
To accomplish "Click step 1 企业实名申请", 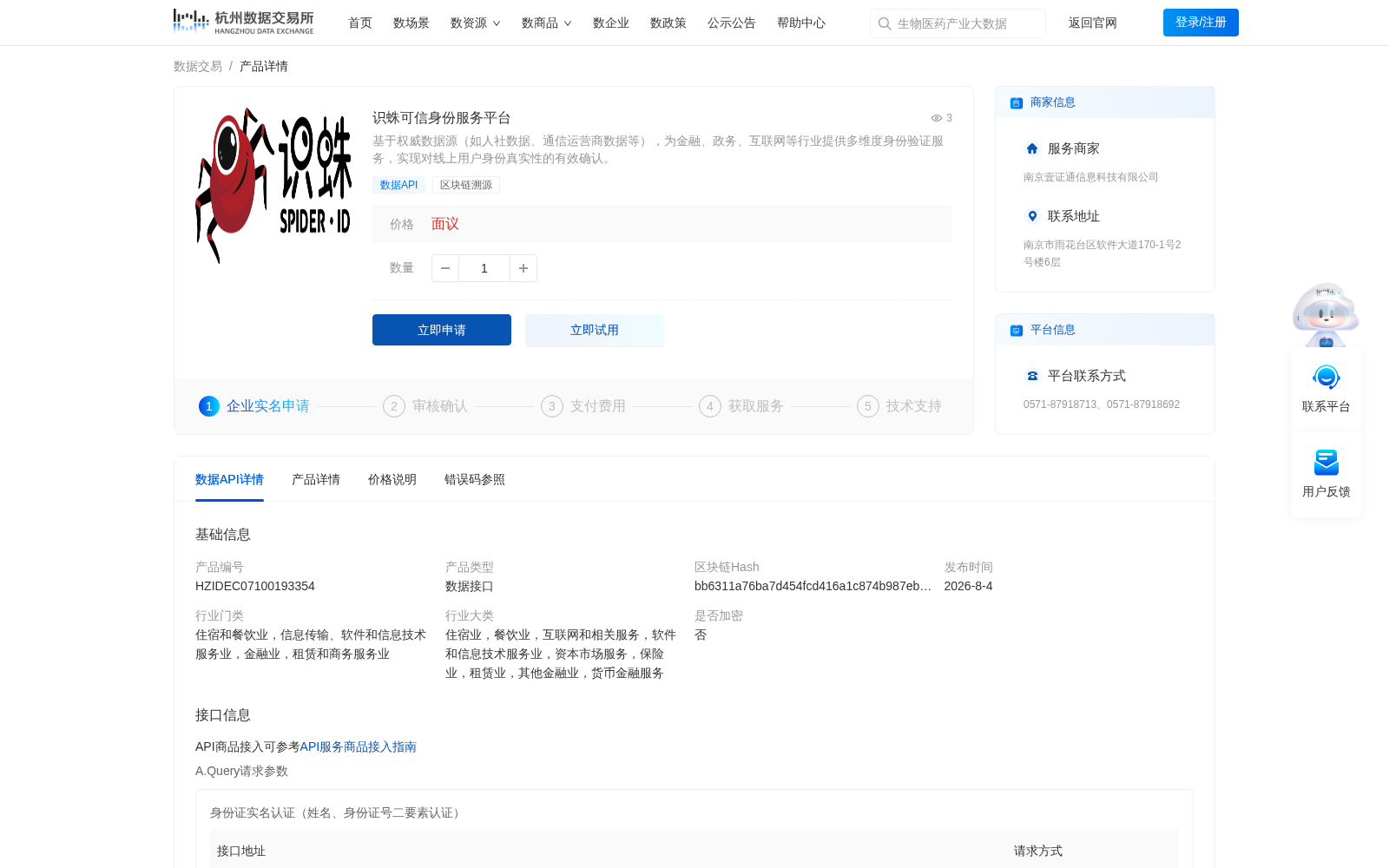I will click(254, 406).
